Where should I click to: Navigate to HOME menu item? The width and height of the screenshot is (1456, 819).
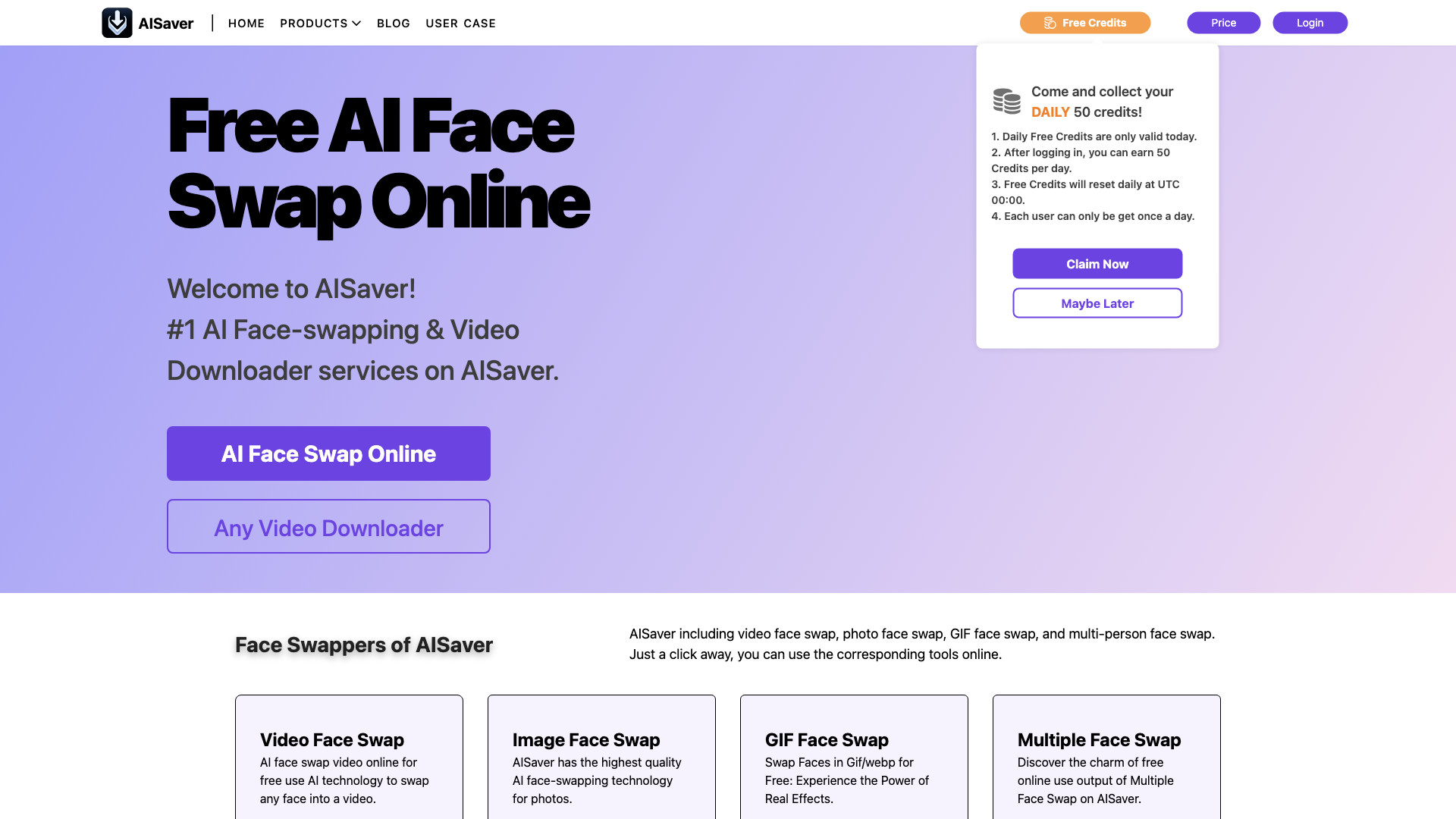pos(246,22)
